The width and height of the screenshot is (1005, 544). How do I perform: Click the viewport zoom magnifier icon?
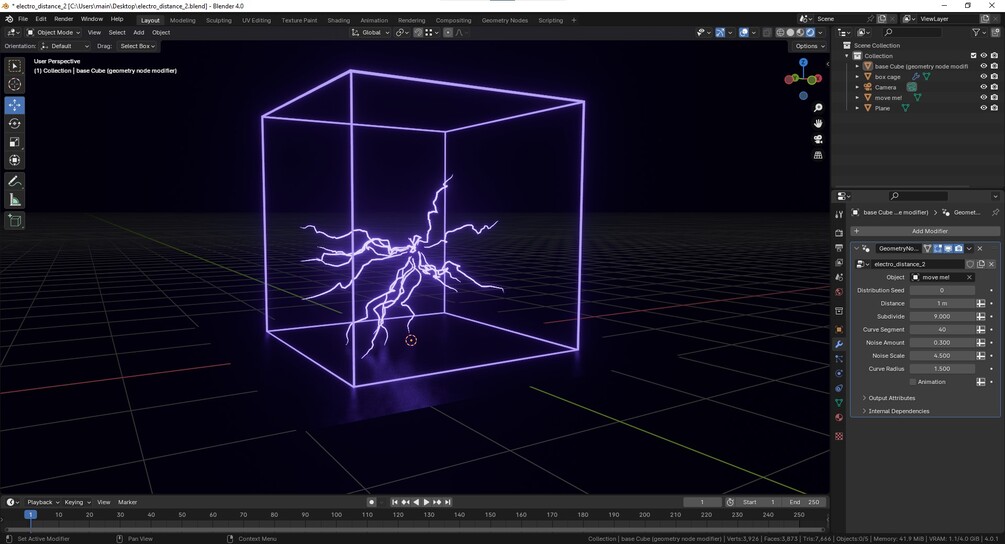pos(818,108)
